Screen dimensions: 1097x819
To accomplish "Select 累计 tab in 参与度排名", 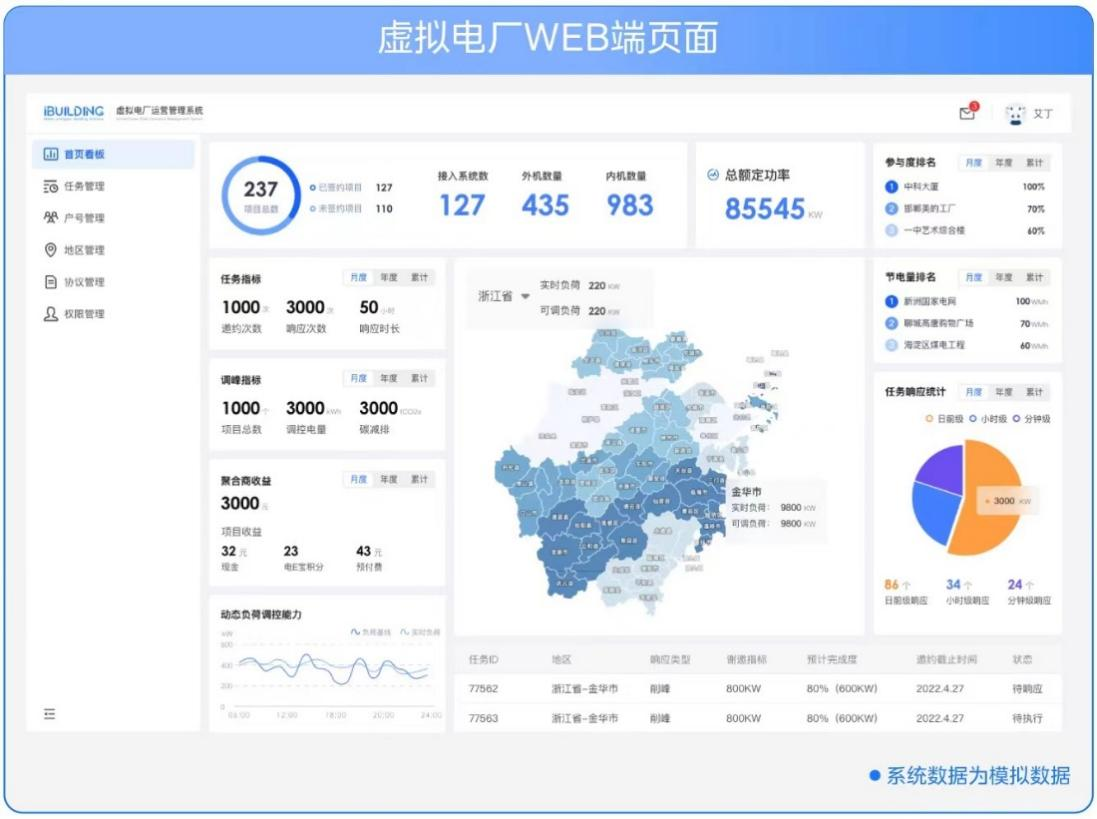I will point(1034,162).
